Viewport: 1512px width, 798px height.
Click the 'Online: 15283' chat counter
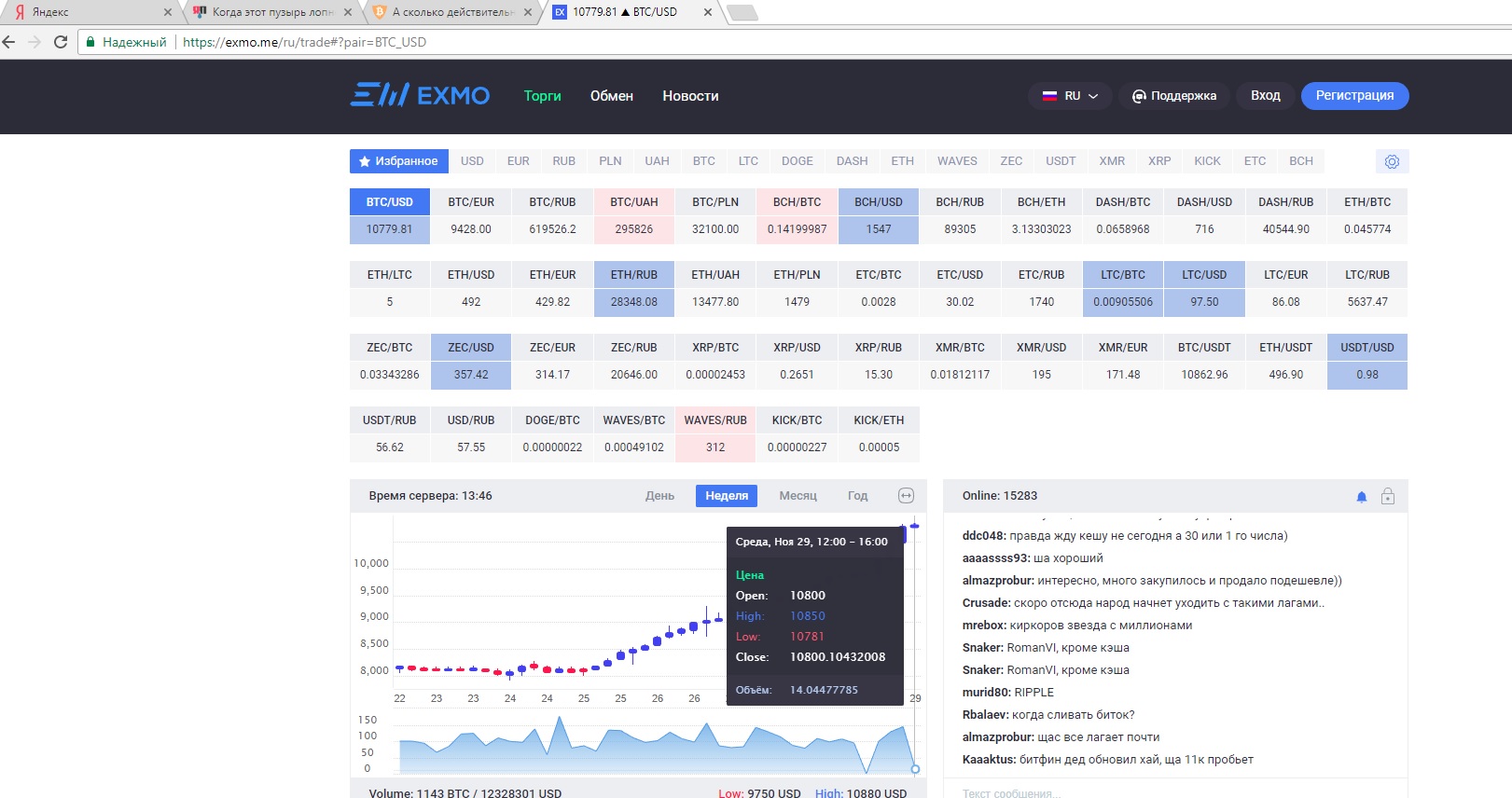click(1000, 496)
